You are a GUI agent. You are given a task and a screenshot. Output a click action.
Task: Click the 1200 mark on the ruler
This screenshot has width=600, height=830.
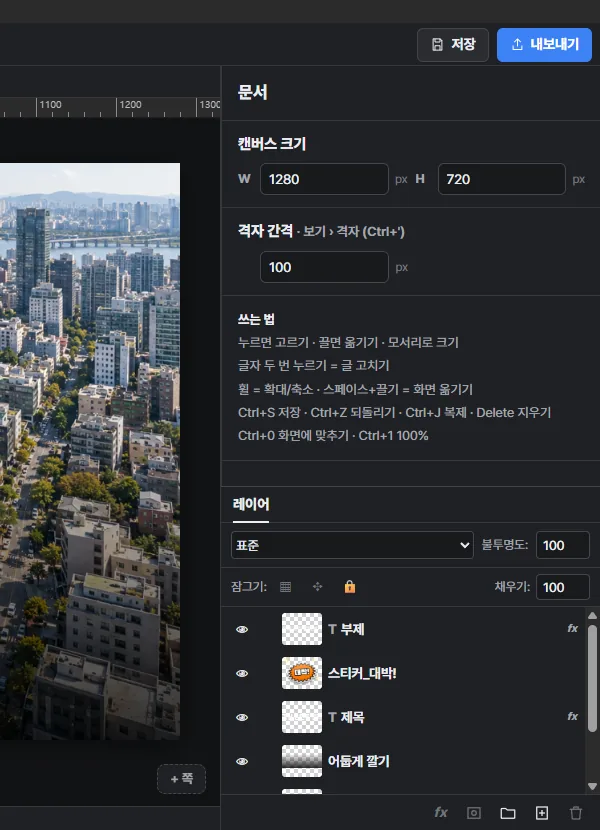[x=130, y=104]
